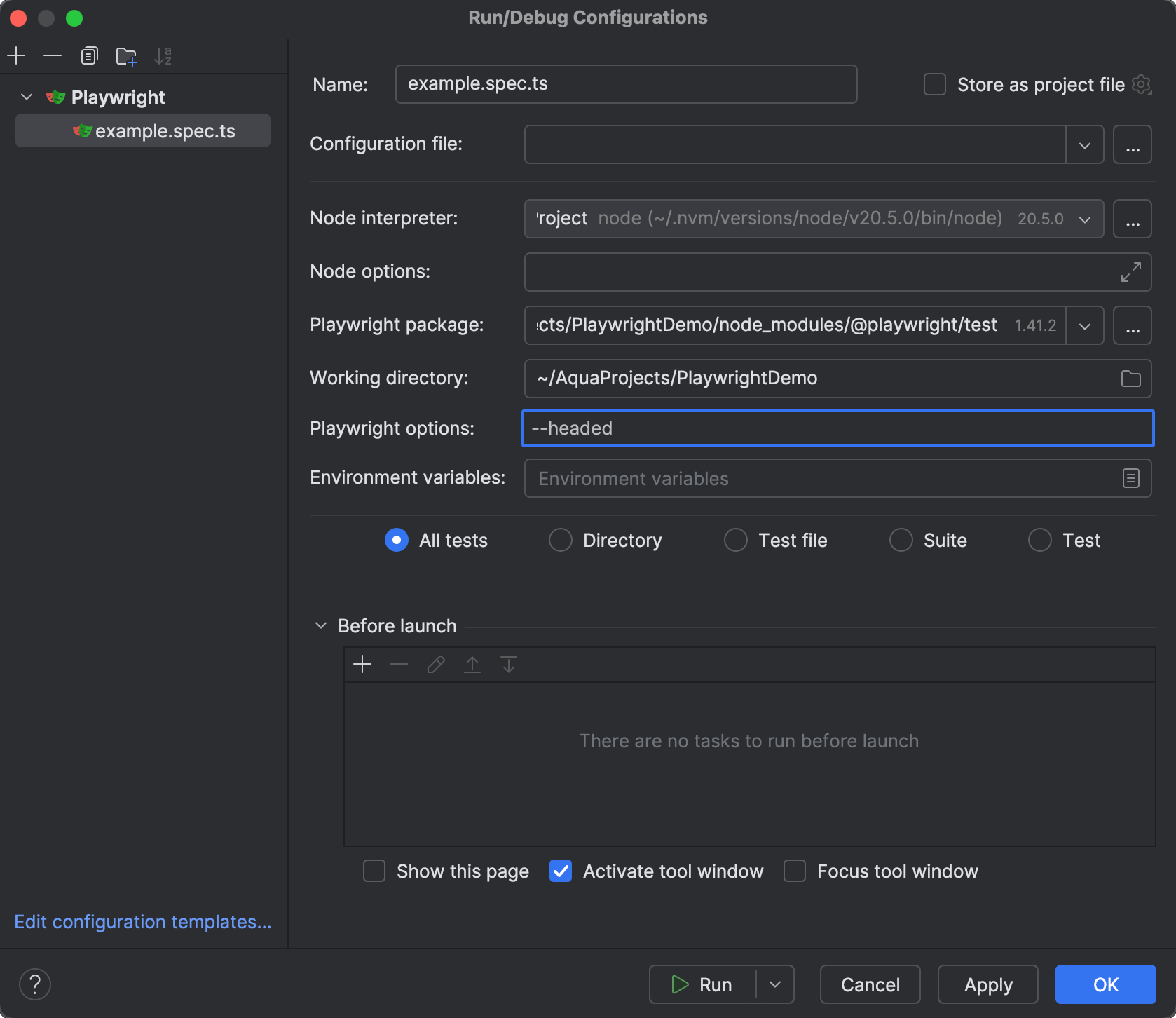Add a new run configuration
This screenshot has width=1176, height=1018.
click(x=16, y=55)
